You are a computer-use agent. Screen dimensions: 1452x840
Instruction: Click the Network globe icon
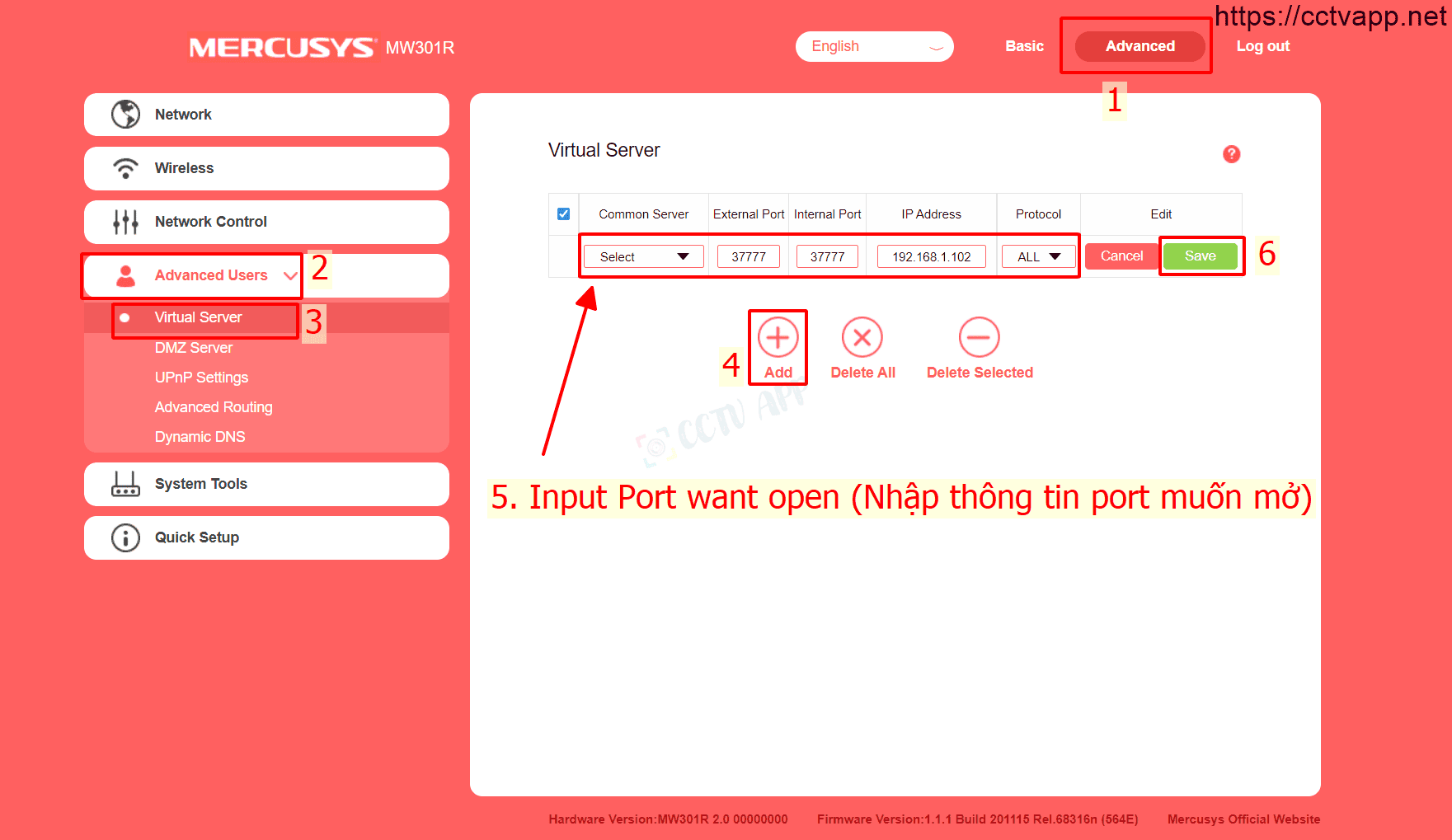[125, 115]
